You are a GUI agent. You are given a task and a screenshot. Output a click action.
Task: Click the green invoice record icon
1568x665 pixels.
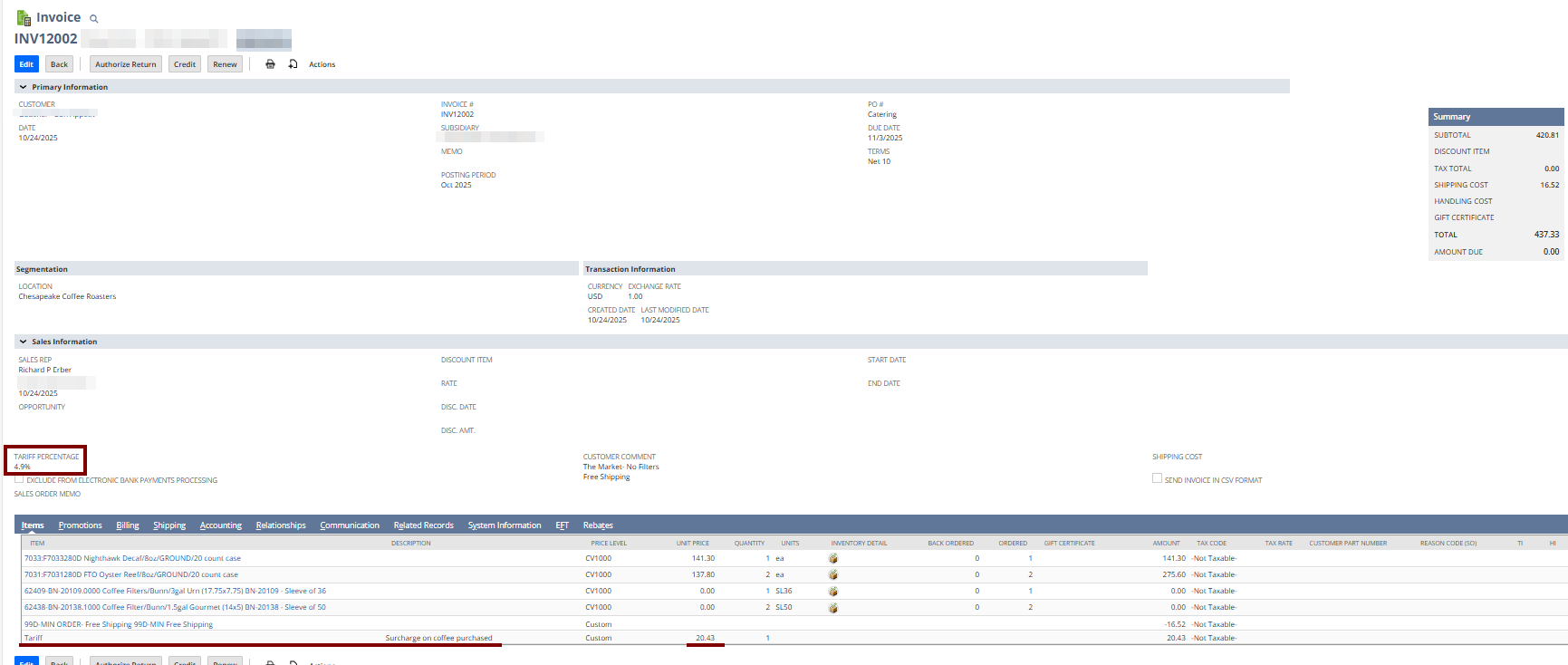(24, 18)
